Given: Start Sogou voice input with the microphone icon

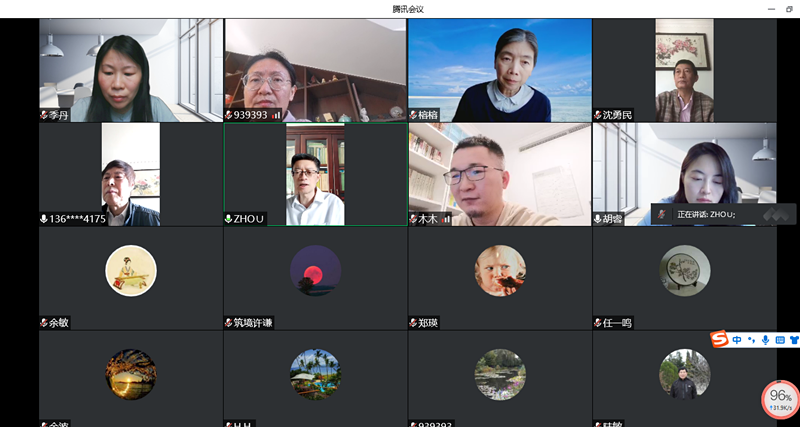Looking at the screenshot, I should pyautogui.click(x=765, y=340).
